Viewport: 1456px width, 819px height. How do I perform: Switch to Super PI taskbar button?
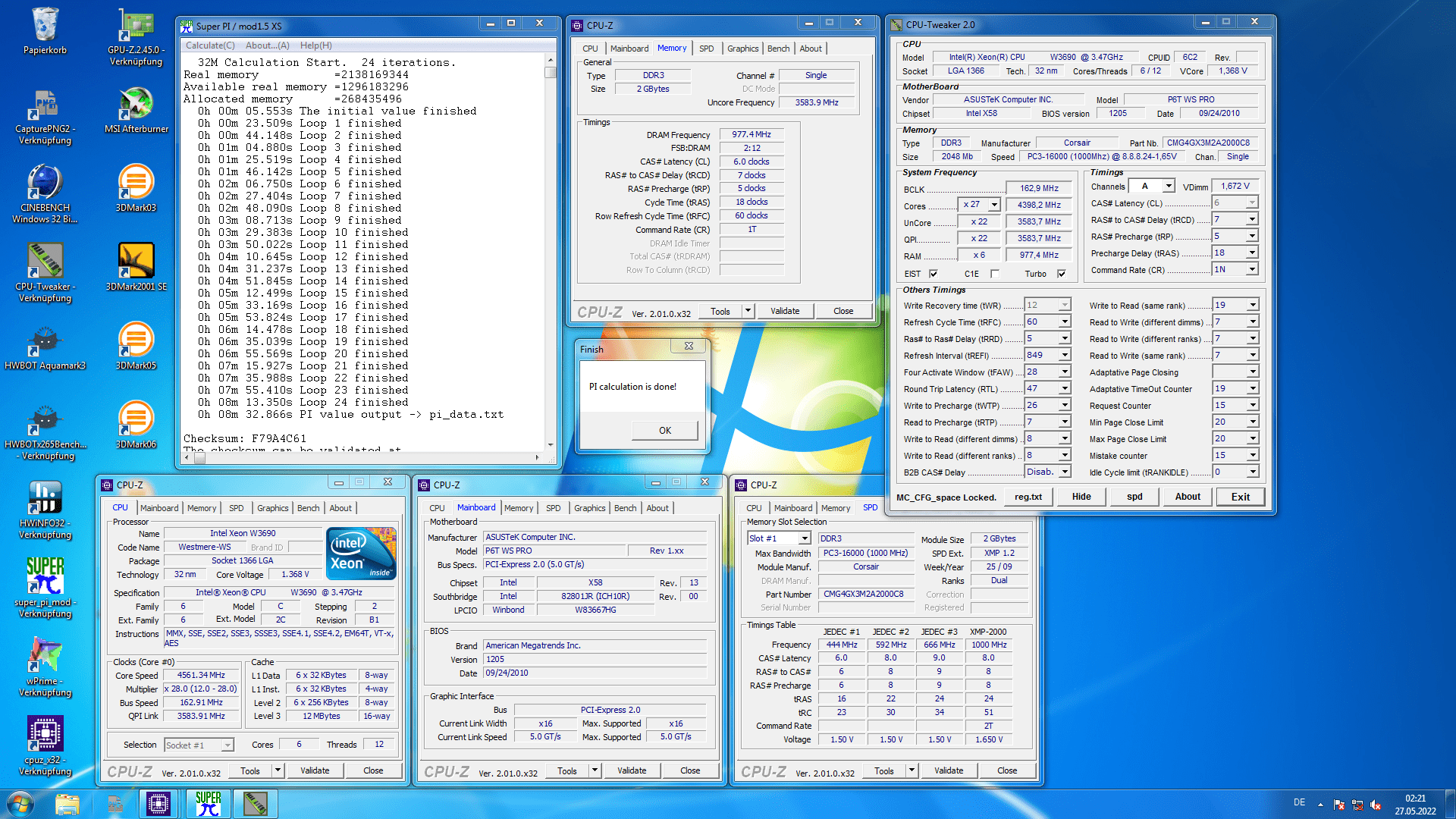[208, 804]
